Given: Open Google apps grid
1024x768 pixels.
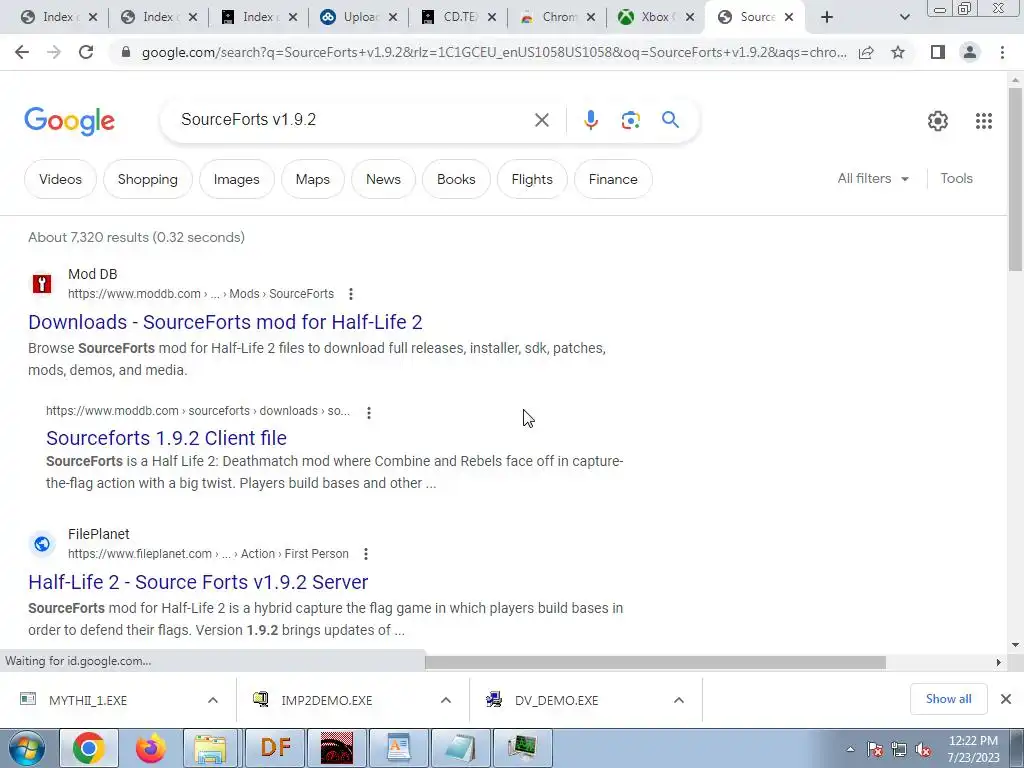Looking at the screenshot, I should (x=984, y=121).
